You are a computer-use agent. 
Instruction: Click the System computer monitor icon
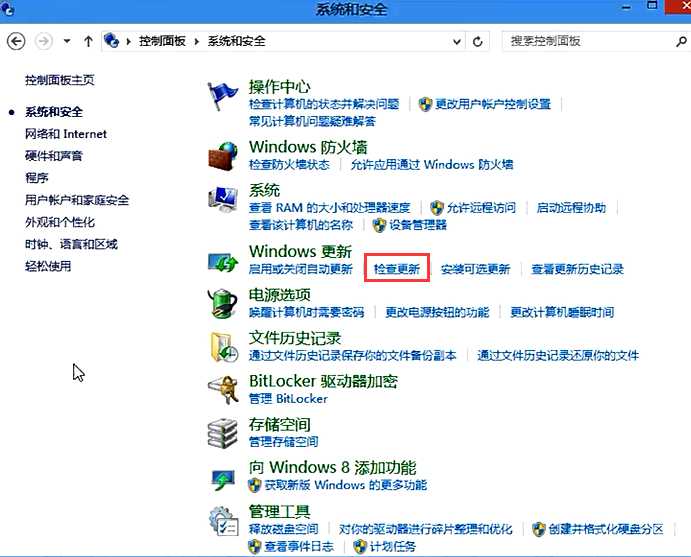click(x=223, y=199)
